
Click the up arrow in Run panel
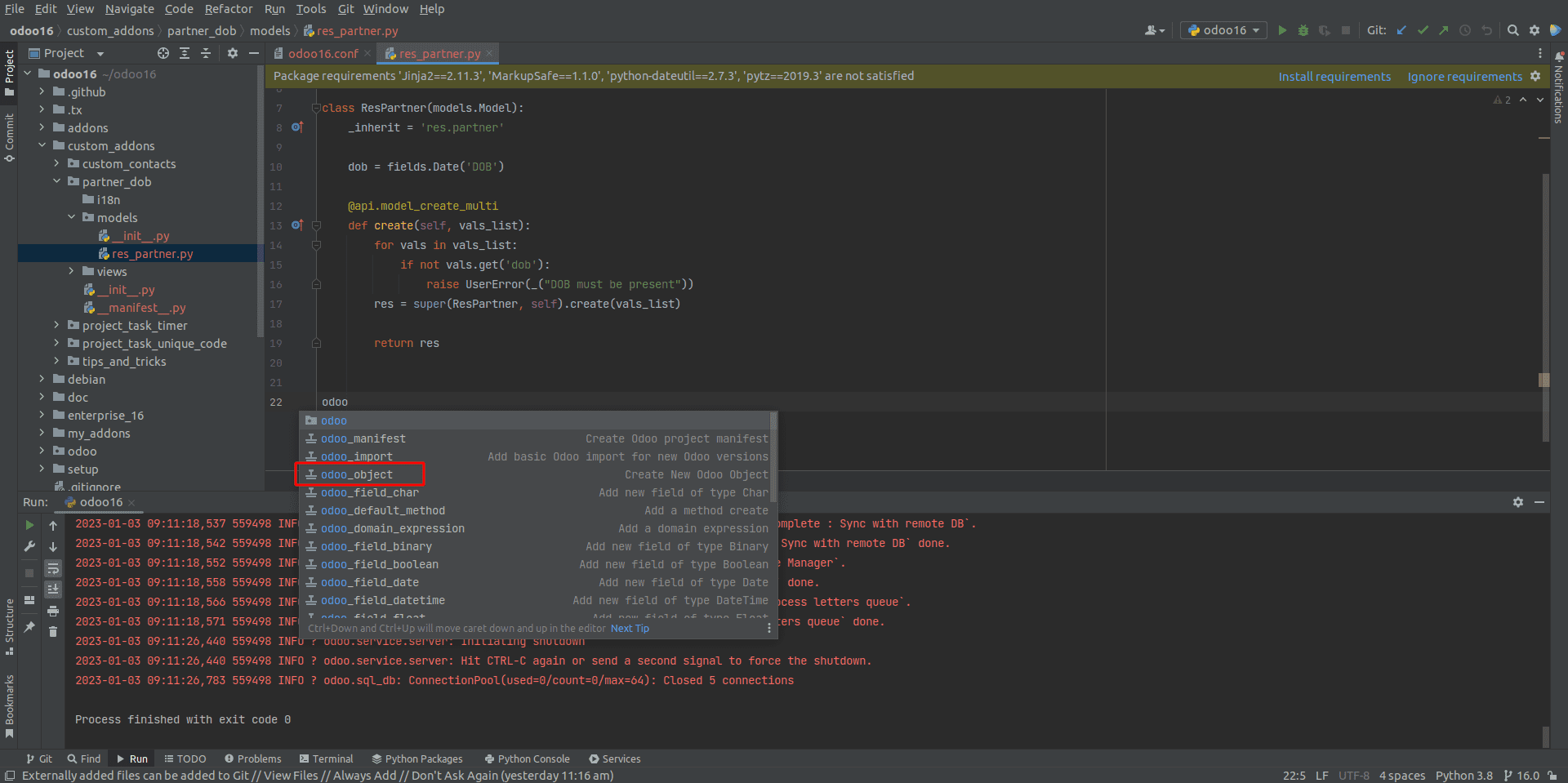click(x=53, y=525)
